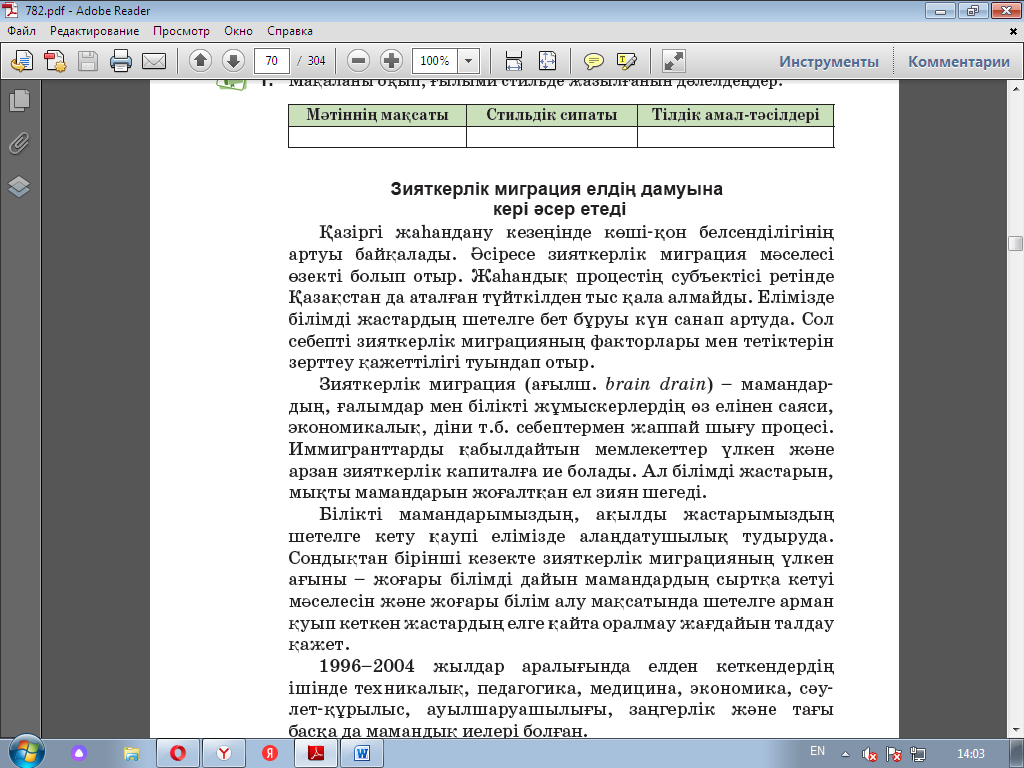This screenshot has width=1024, height=768.
Task: Open the Инструменты pane
Action: pyautogui.click(x=829, y=61)
